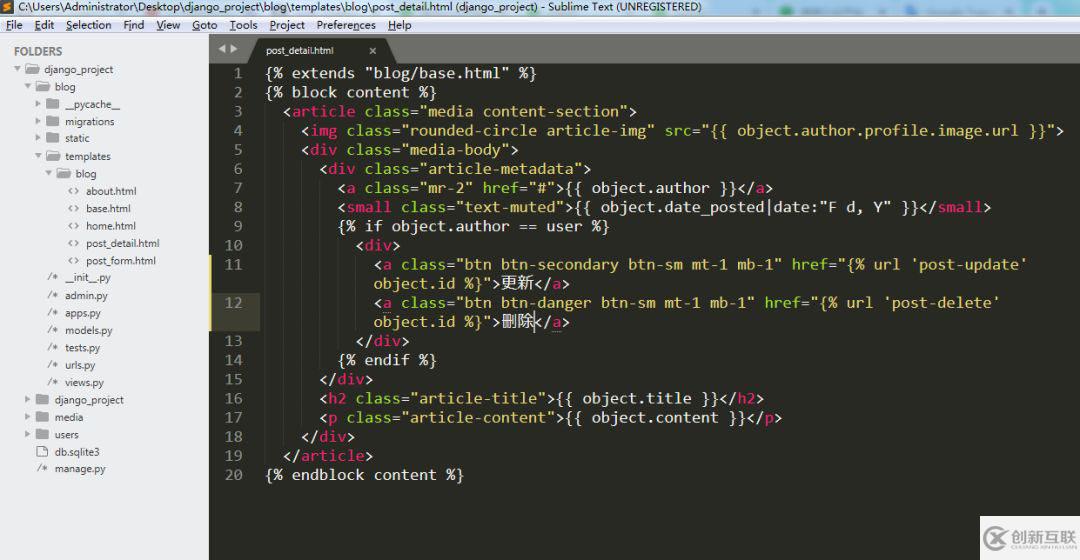Close the post_detail.html tab
This screenshot has height=560, width=1080.
pyautogui.click(x=373, y=51)
